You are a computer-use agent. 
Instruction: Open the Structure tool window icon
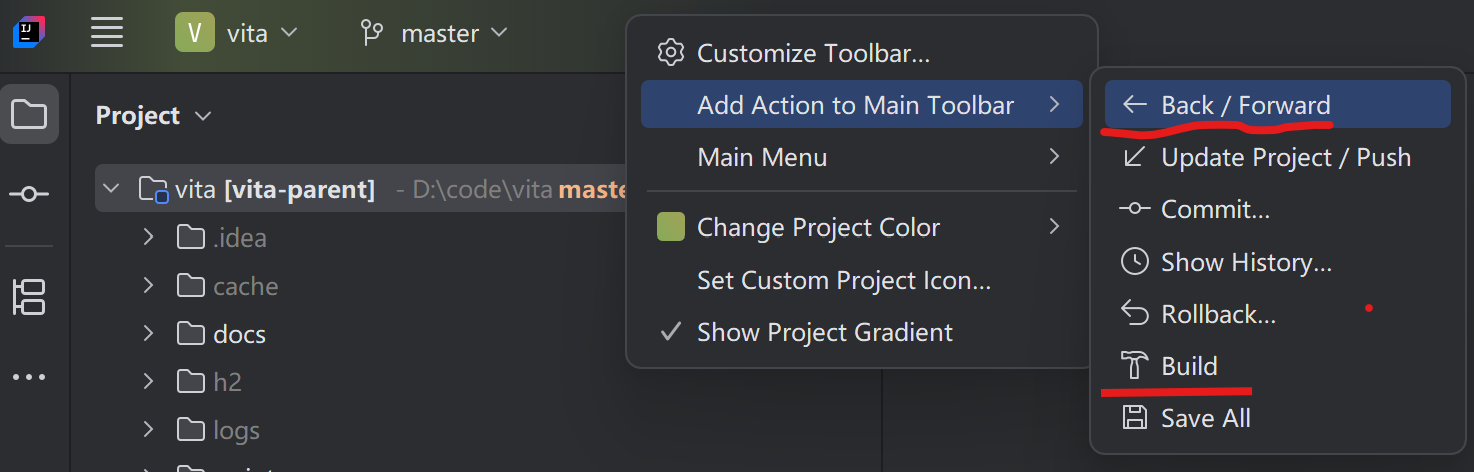click(x=29, y=297)
